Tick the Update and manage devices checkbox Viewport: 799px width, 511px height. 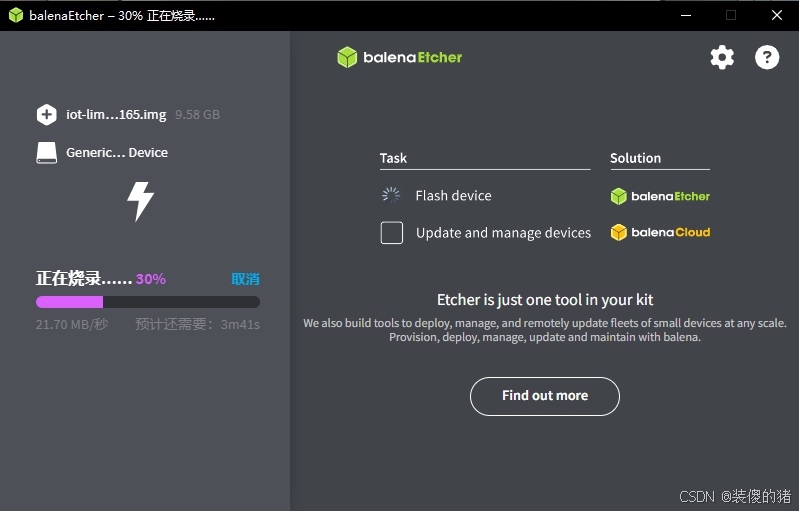[391, 233]
